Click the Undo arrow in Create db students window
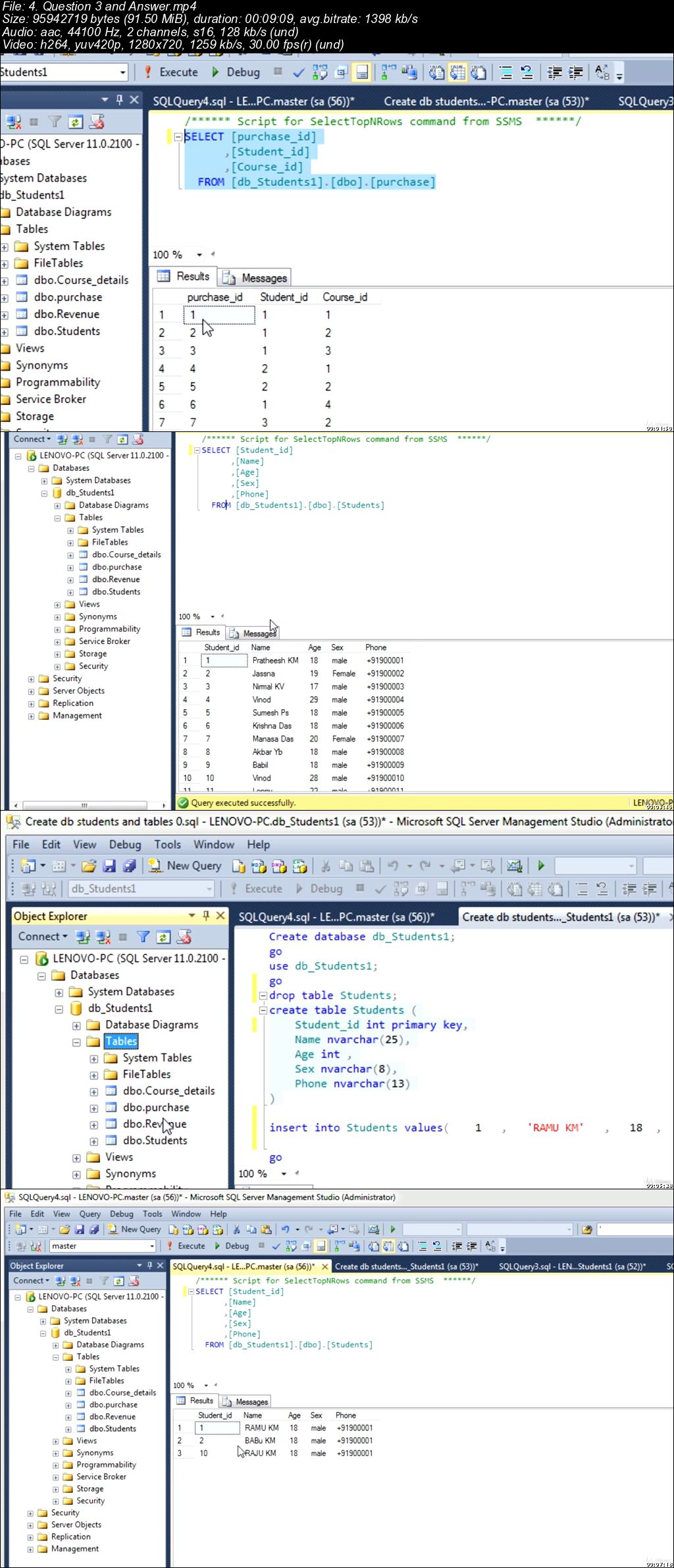This screenshot has width=674, height=1568. coord(393,866)
